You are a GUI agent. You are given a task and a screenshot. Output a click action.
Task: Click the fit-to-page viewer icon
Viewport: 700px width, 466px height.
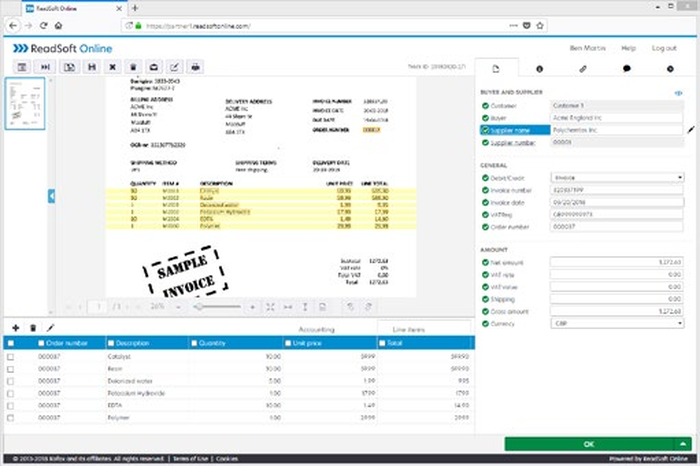pyautogui.click(x=270, y=307)
